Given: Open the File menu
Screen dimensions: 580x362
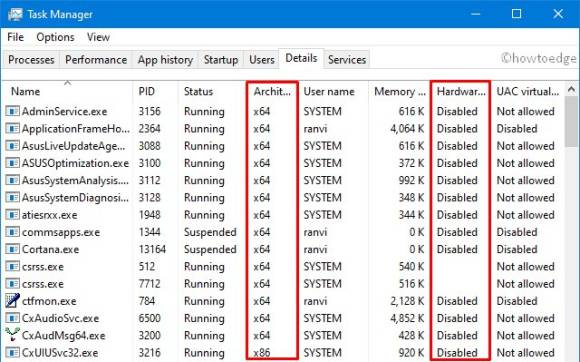Looking at the screenshot, I should [16, 37].
